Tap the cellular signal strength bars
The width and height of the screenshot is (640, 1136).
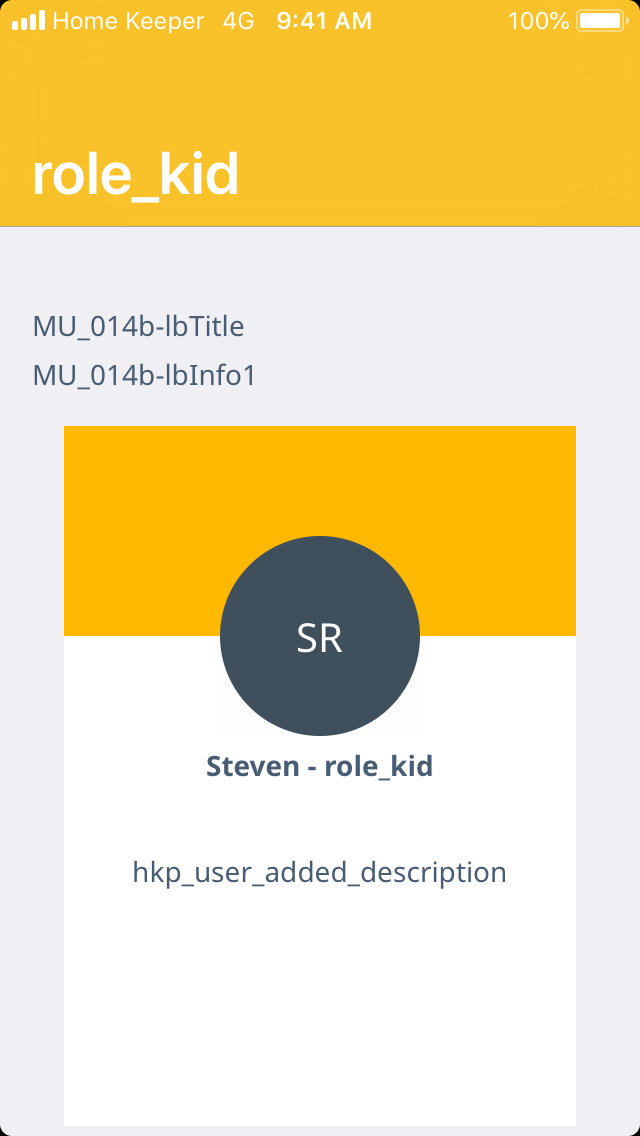tap(28, 20)
